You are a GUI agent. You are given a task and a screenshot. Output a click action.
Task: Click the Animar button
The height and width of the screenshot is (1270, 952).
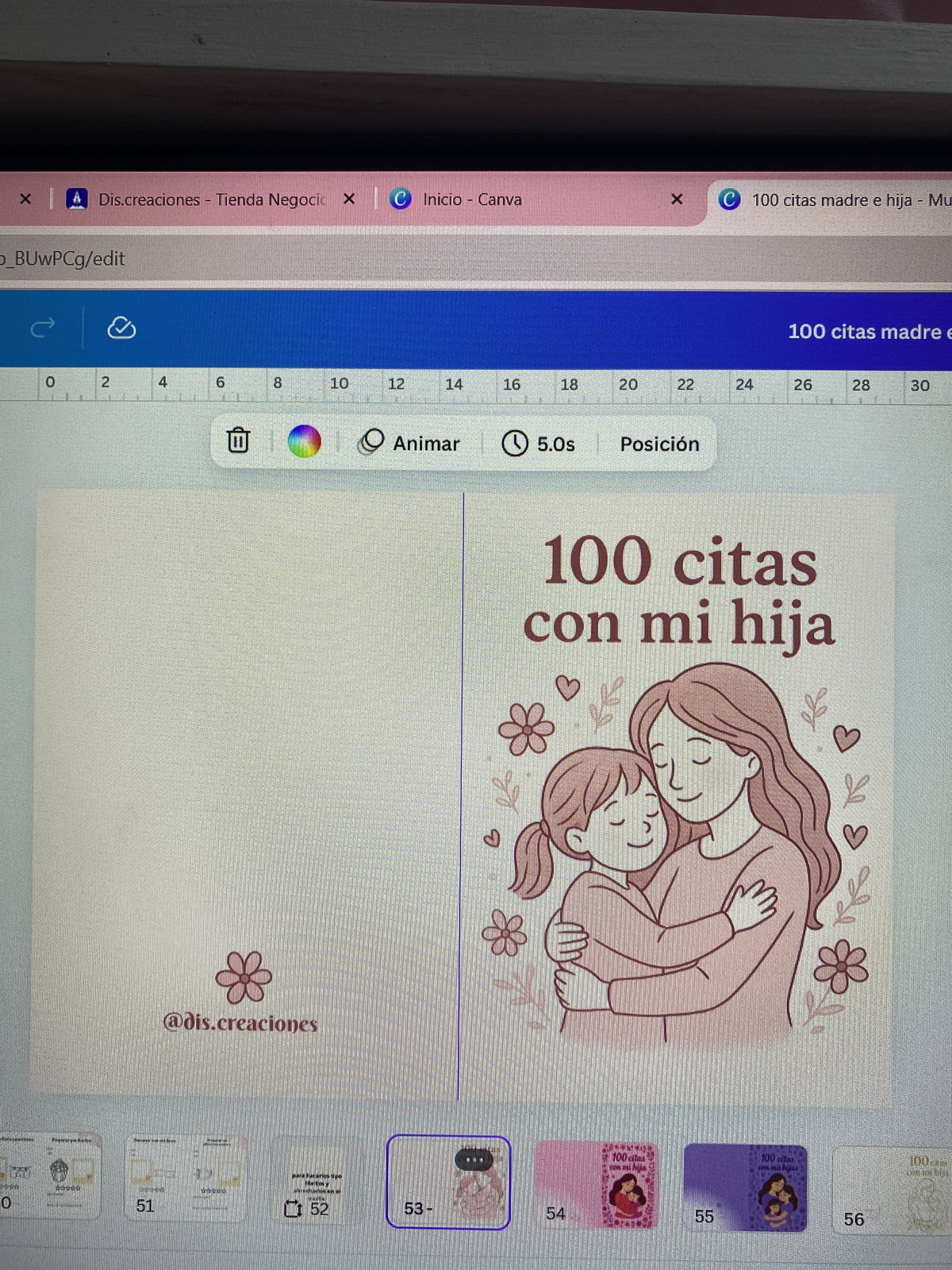(410, 443)
